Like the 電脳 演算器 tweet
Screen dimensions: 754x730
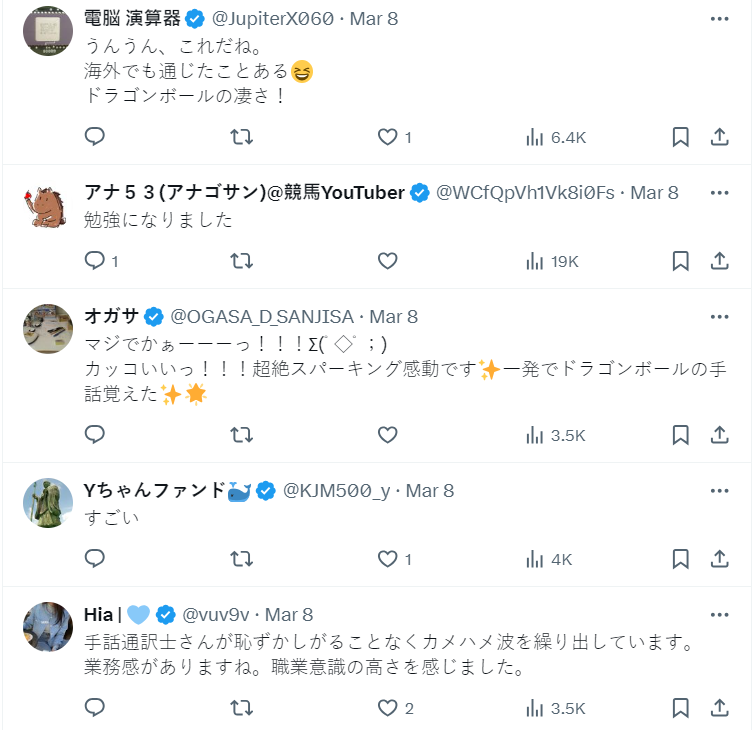click(x=388, y=137)
